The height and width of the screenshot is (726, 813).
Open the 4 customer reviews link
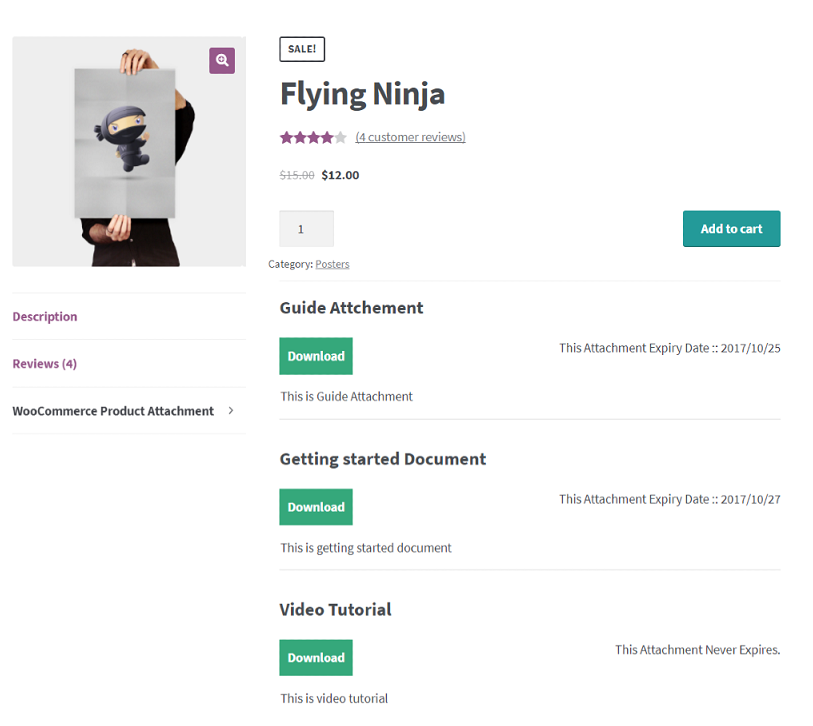410,137
